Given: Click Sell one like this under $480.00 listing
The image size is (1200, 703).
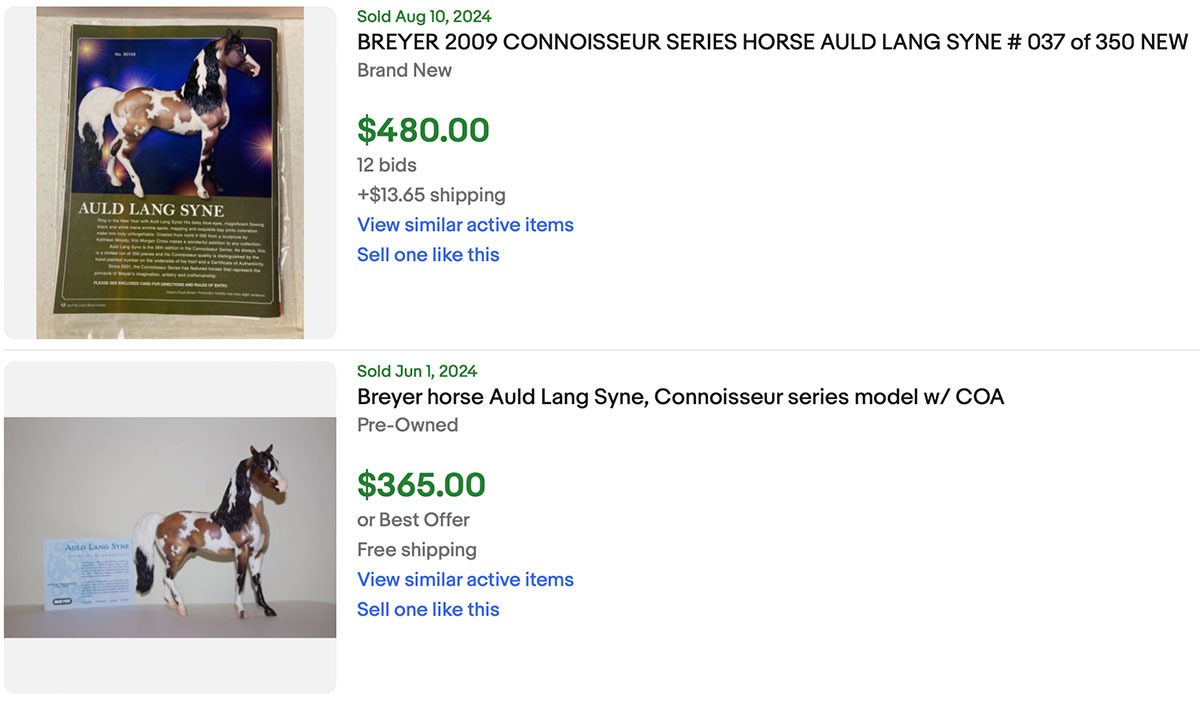Looking at the screenshot, I should point(428,255).
